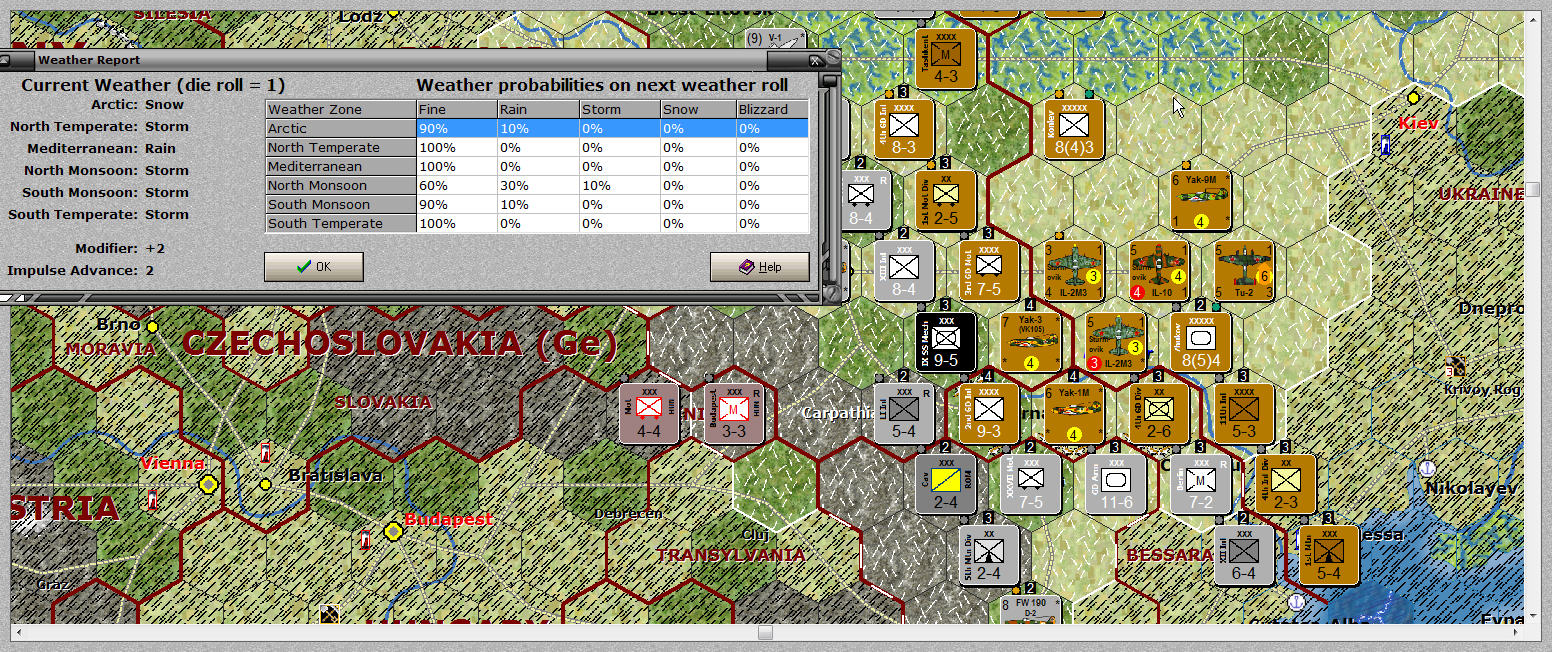Click the map horizontal scrollbar thumb
The image size is (1552, 652).
pyautogui.click(x=765, y=632)
